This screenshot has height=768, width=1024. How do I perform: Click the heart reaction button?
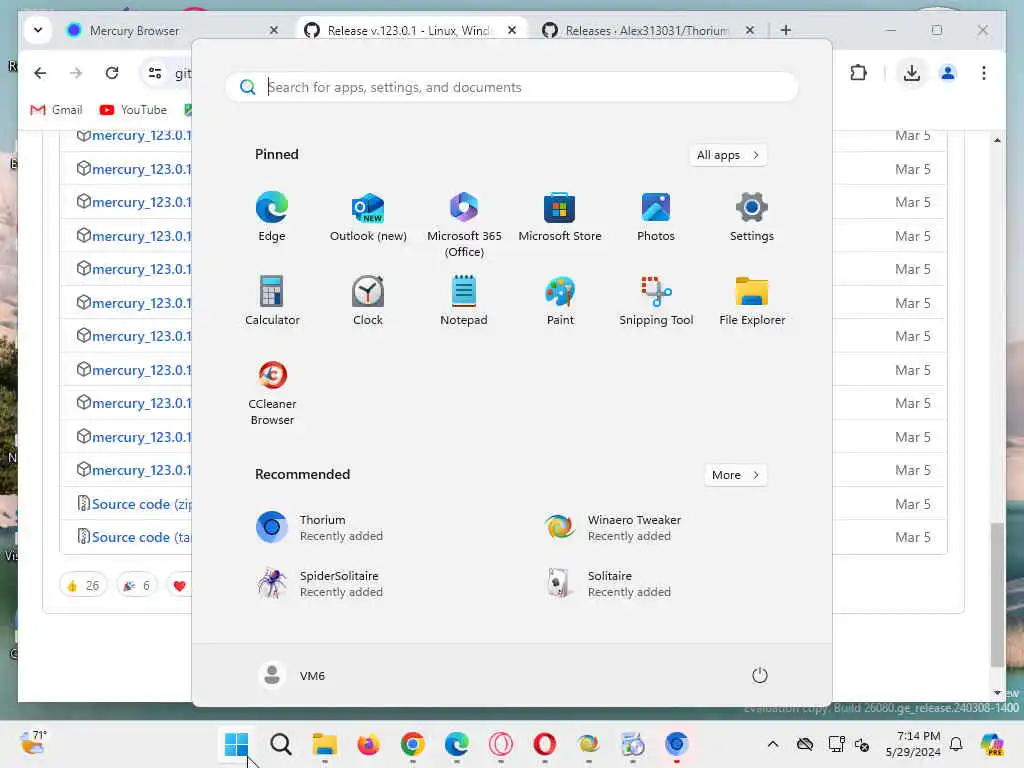pyautogui.click(x=179, y=586)
